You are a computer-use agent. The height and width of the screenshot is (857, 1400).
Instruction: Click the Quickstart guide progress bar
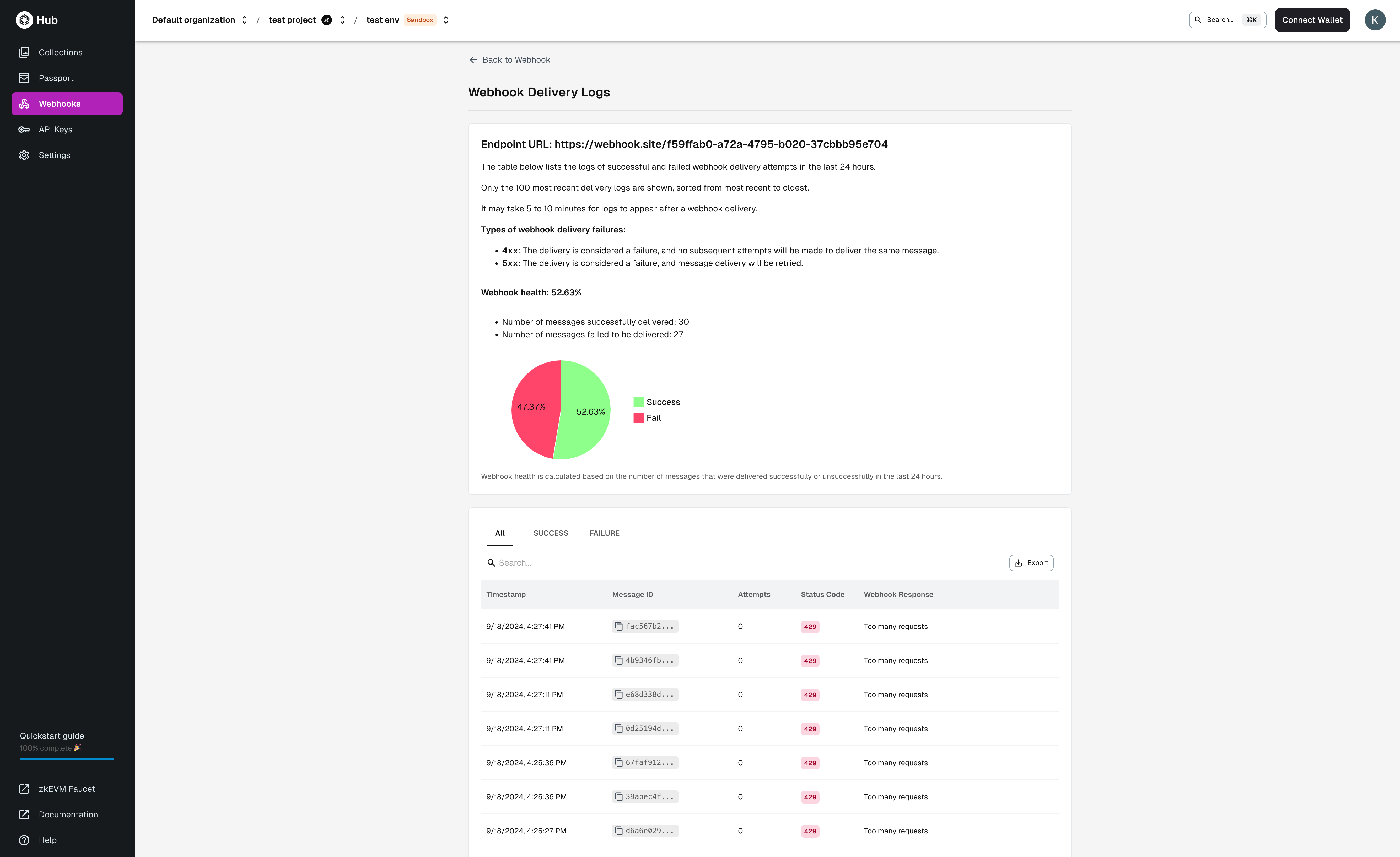(x=67, y=759)
